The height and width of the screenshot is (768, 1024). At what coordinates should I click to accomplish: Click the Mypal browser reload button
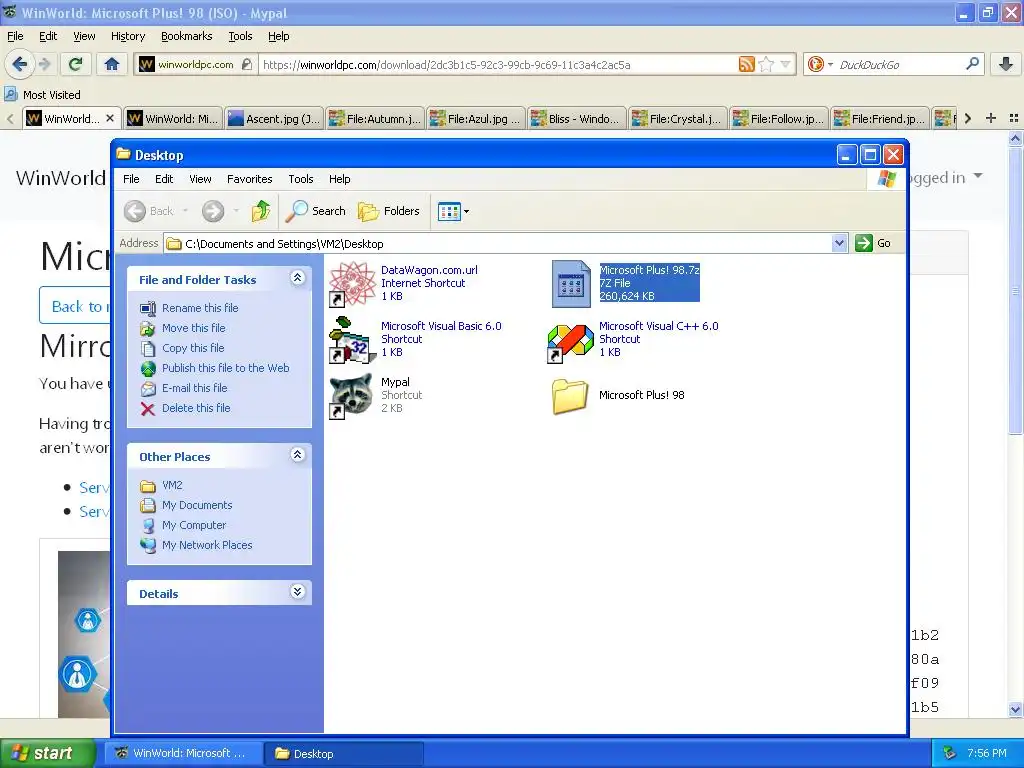click(76, 64)
